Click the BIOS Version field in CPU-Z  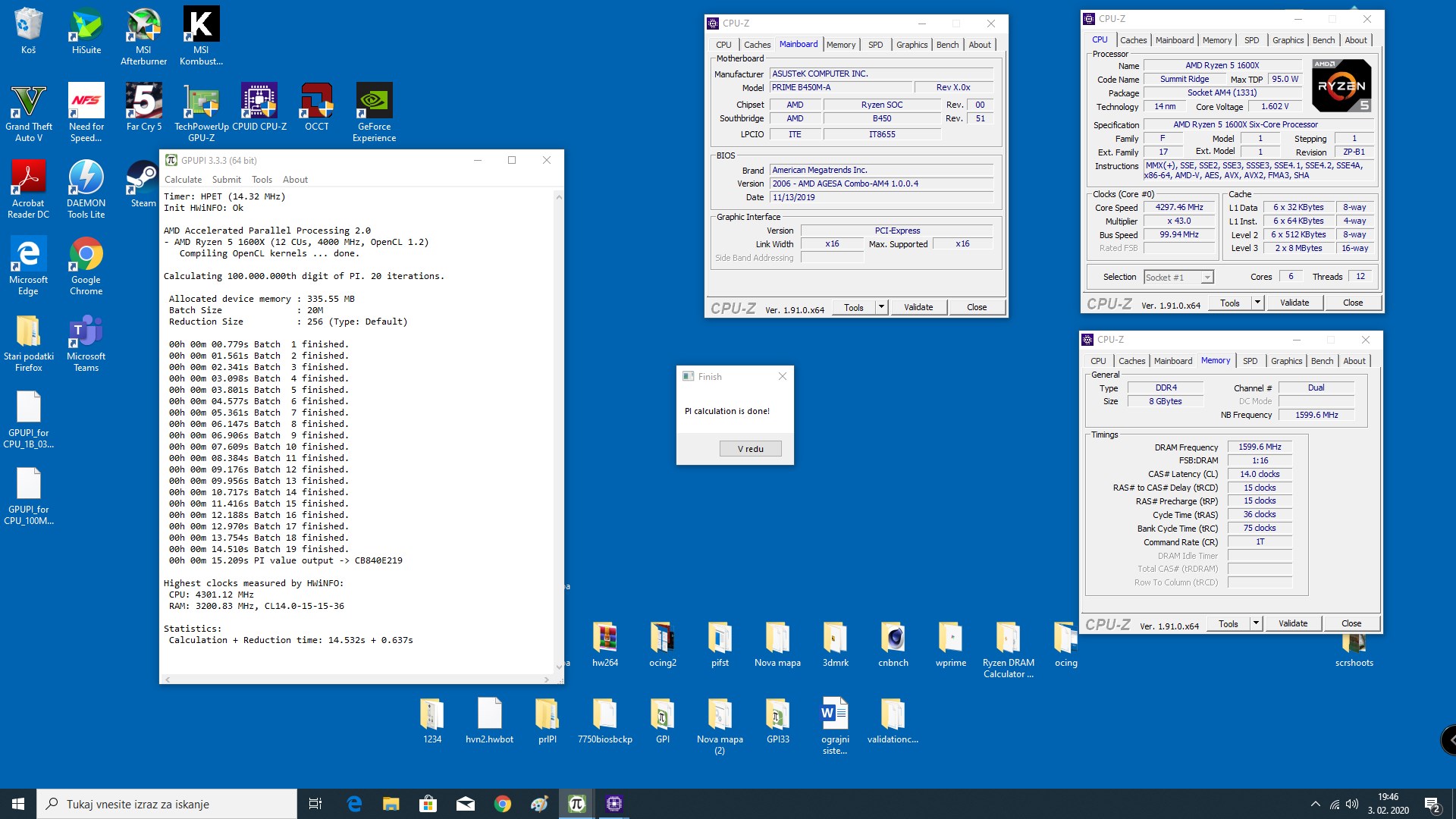pyautogui.click(x=881, y=184)
